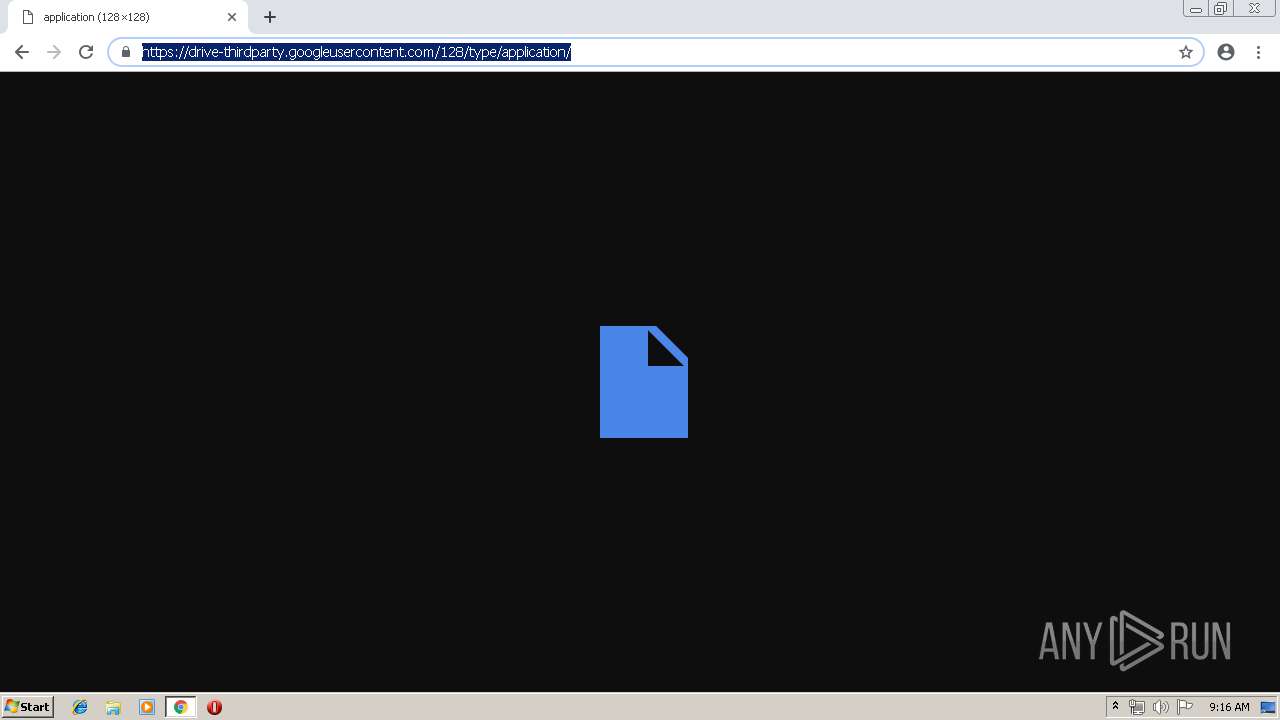Click the 9:16 AM system clock
The width and height of the screenshot is (1280, 720).
pos(1229,707)
